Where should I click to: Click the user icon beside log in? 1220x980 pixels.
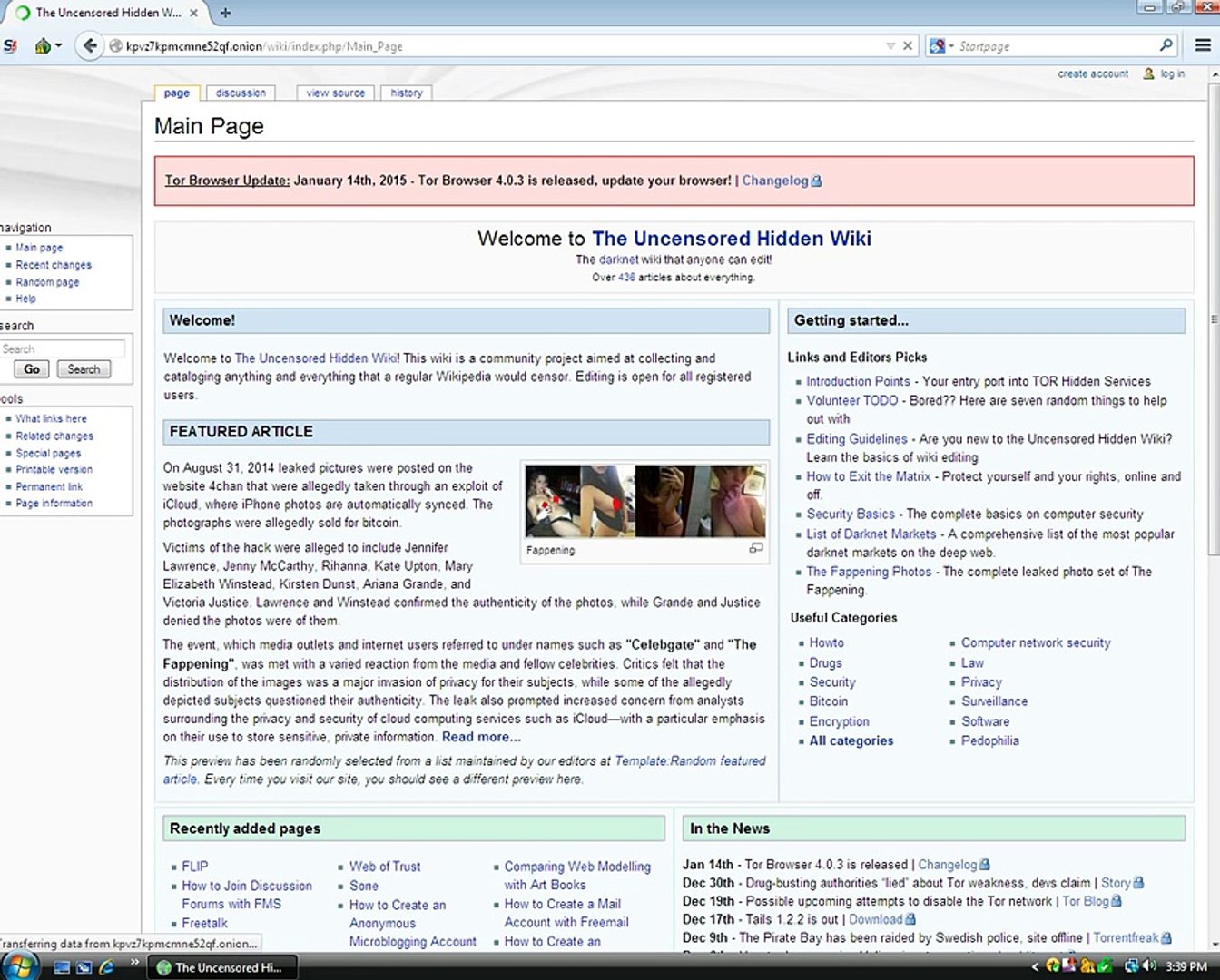[x=1148, y=73]
